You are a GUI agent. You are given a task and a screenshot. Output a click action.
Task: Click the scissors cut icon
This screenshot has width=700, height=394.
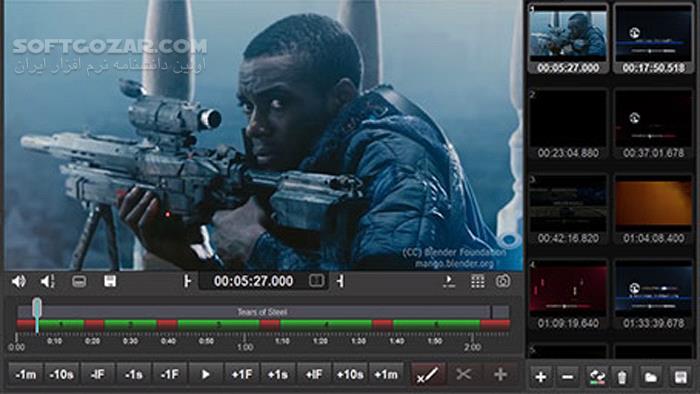coord(463,374)
